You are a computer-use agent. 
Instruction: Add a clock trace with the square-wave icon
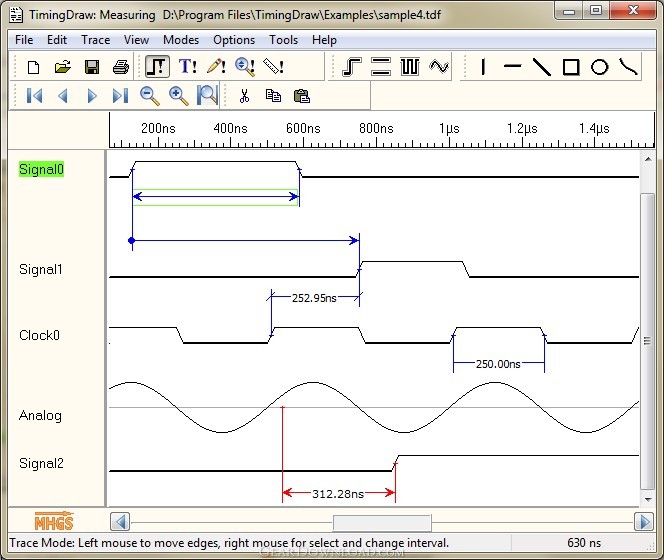click(410, 67)
